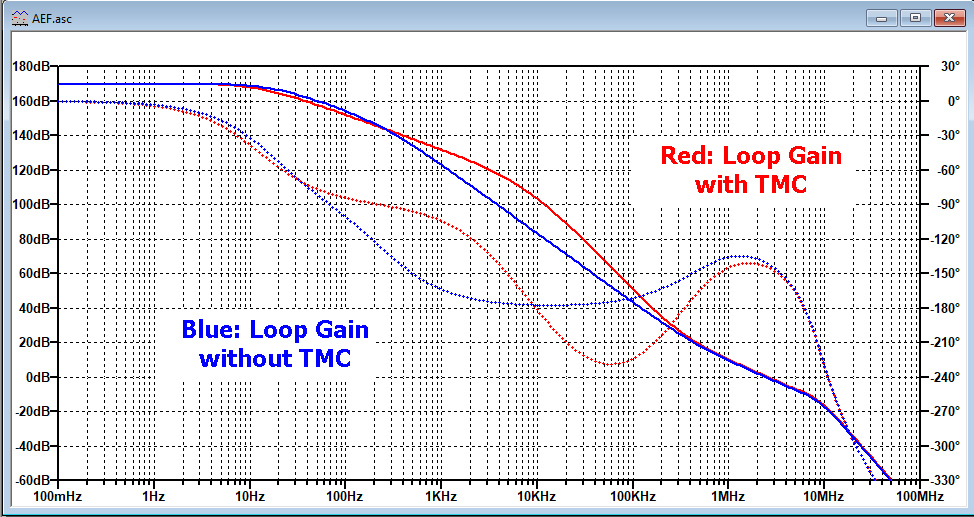
Task: Click the -240° phase axis label
Action: tap(946, 377)
